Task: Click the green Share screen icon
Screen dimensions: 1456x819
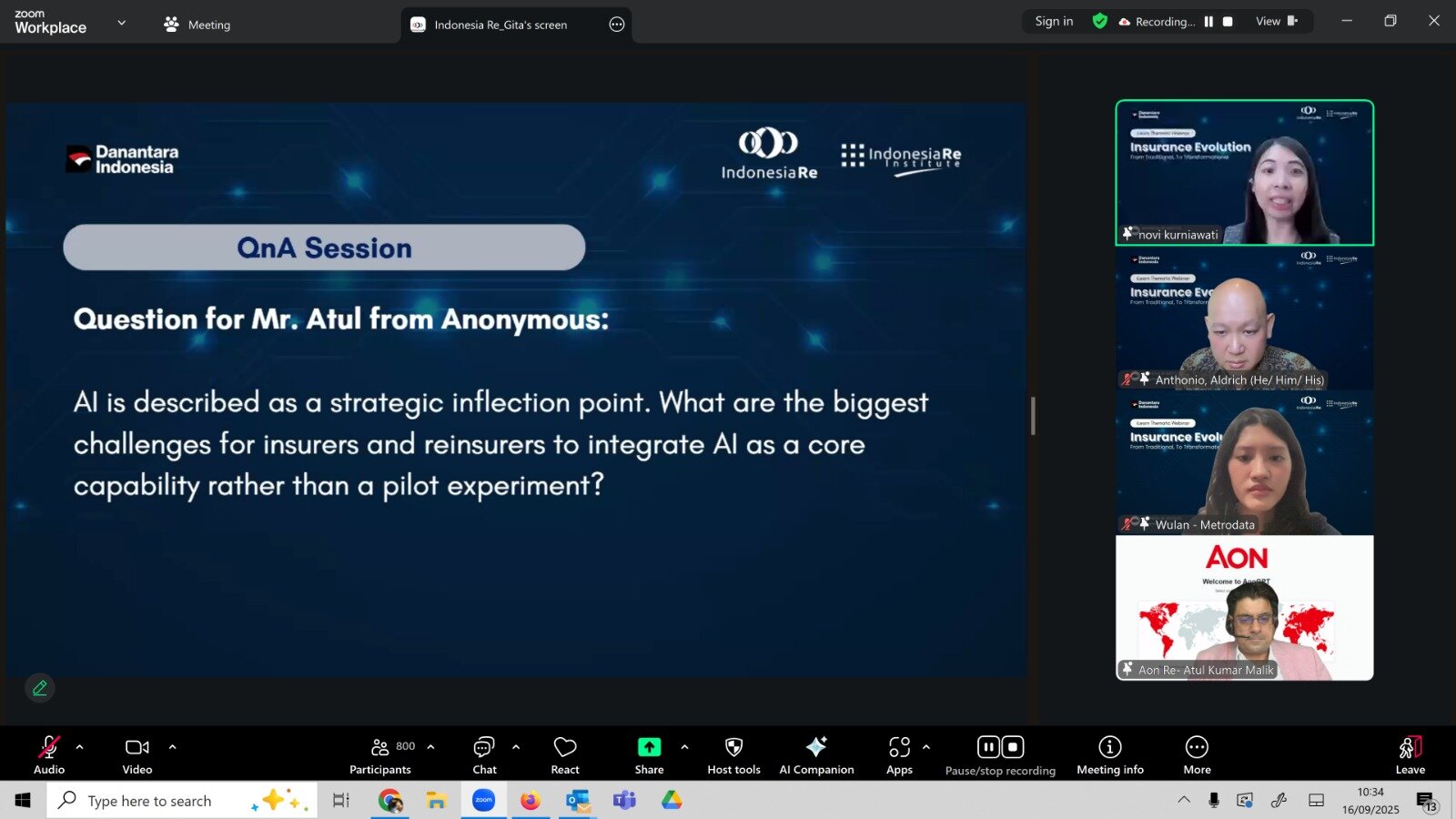Action: tap(649, 748)
